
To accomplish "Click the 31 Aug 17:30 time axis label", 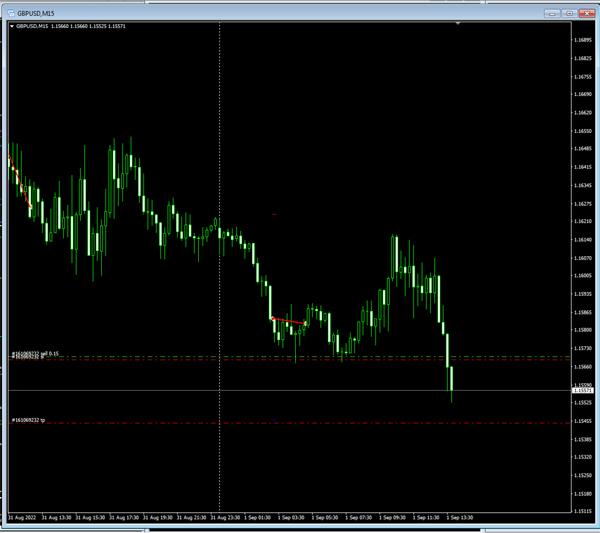I will [124, 518].
